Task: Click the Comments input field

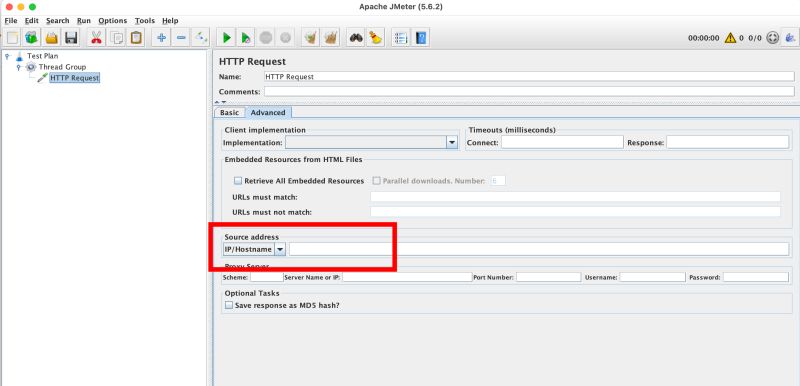Action: (529, 92)
